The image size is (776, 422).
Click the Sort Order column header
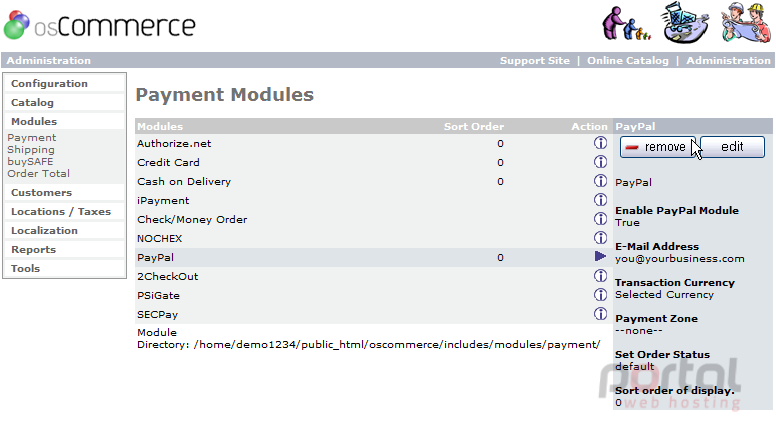pos(474,126)
